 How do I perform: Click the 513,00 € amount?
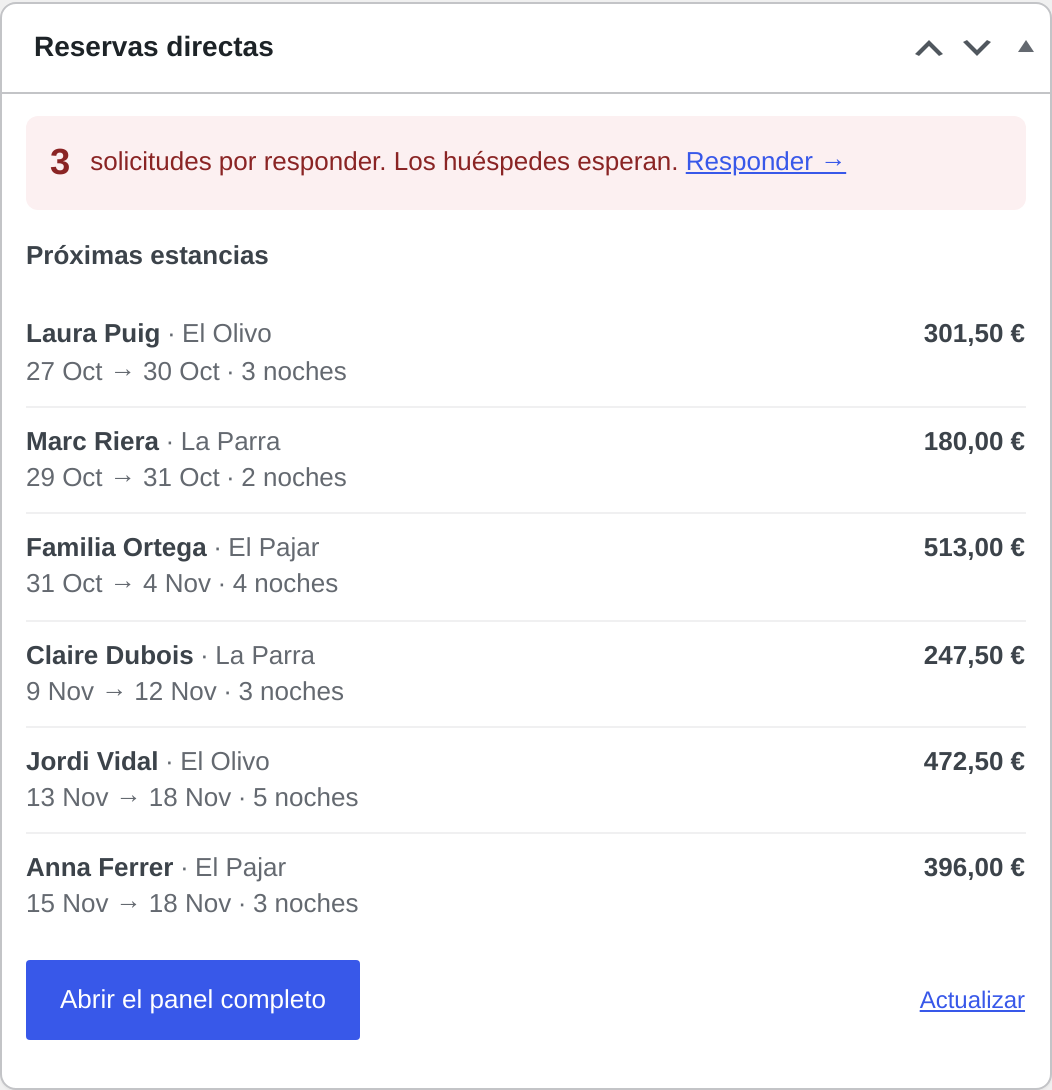click(x=973, y=547)
